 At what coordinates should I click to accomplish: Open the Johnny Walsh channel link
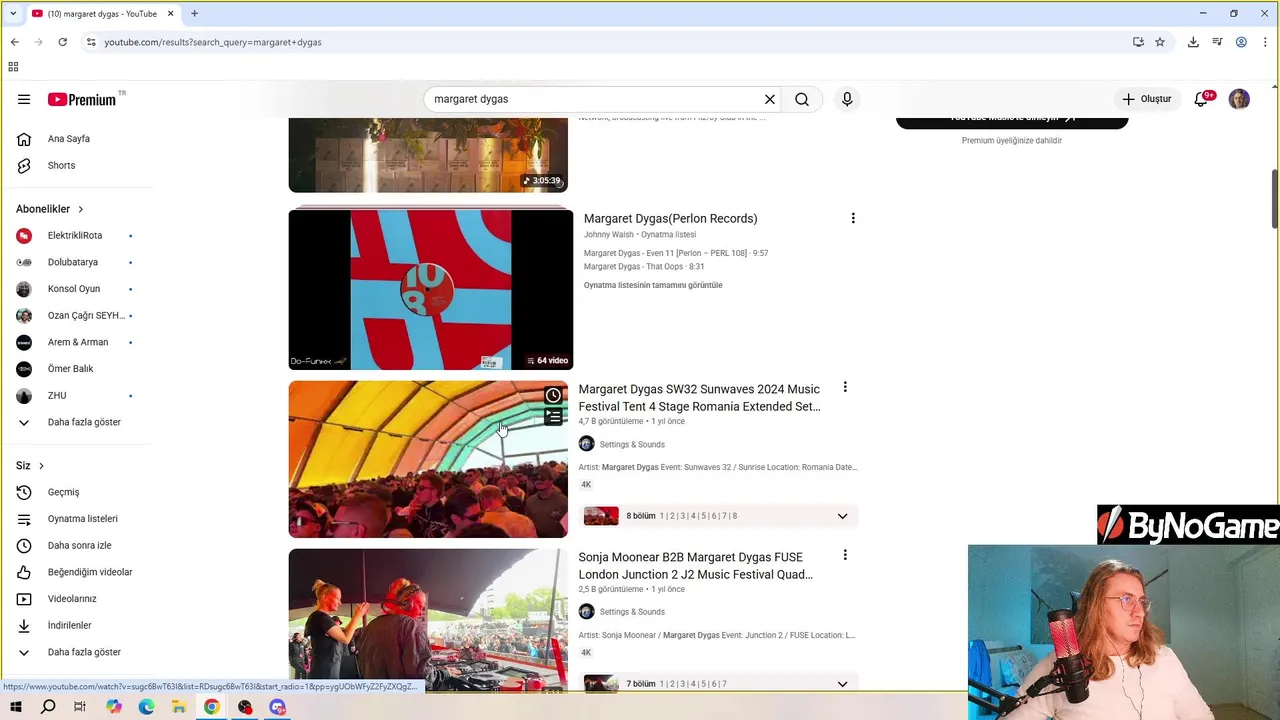[x=609, y=235]
